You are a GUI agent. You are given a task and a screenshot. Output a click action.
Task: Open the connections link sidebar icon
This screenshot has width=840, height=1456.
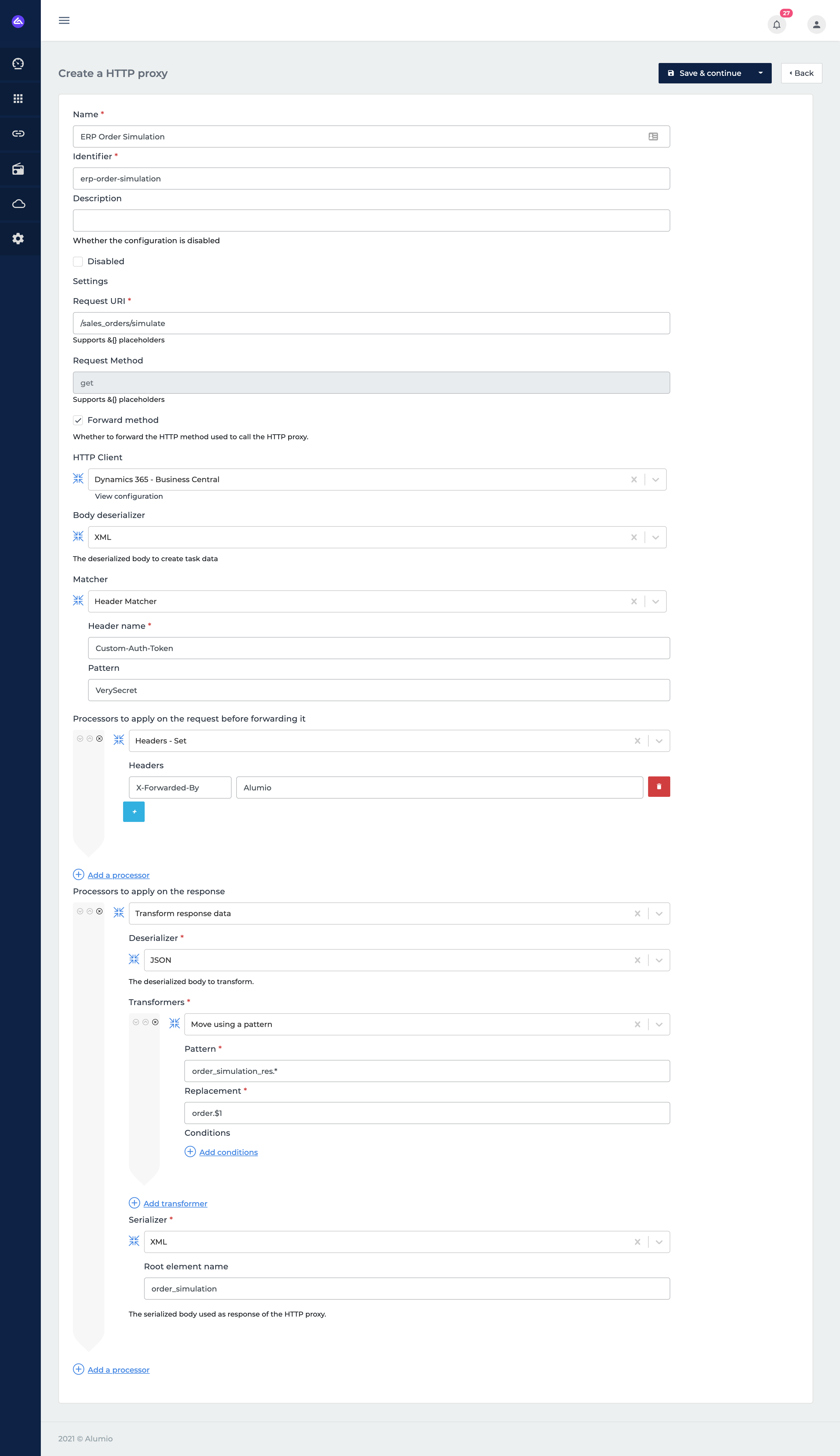[18, 134]
